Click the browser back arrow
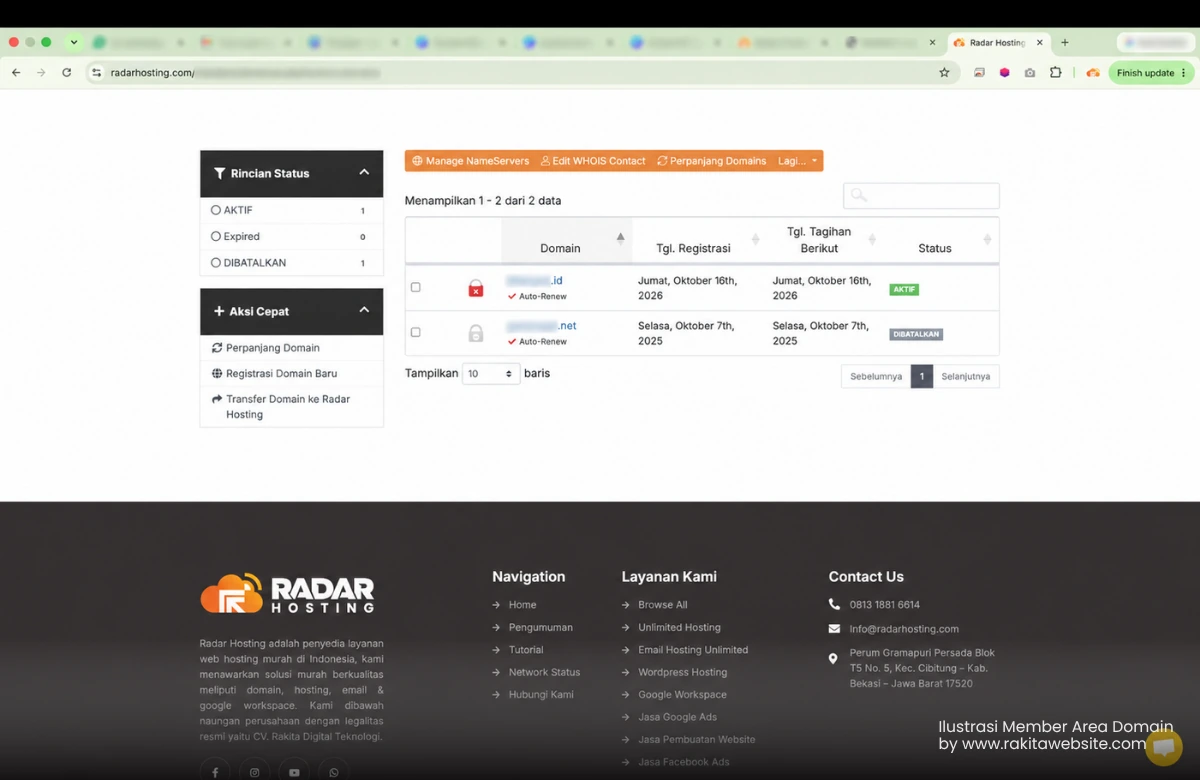The width and height of the screenshot is (1200, 780). tap(16, 73)
